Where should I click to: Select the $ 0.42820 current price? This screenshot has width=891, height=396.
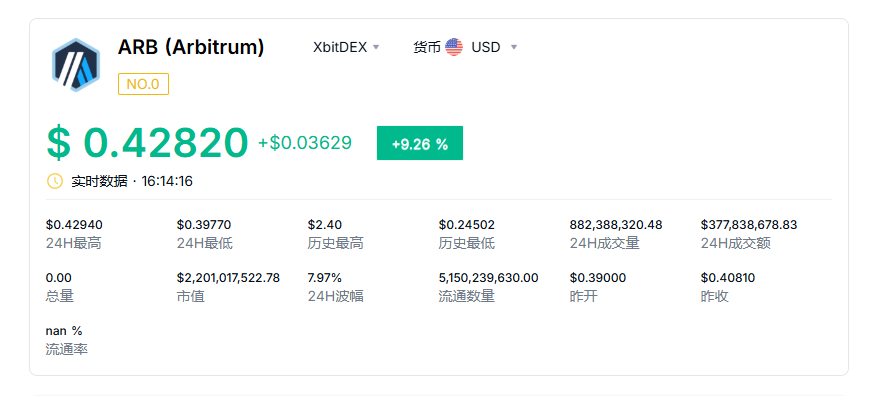coord(147,143)
